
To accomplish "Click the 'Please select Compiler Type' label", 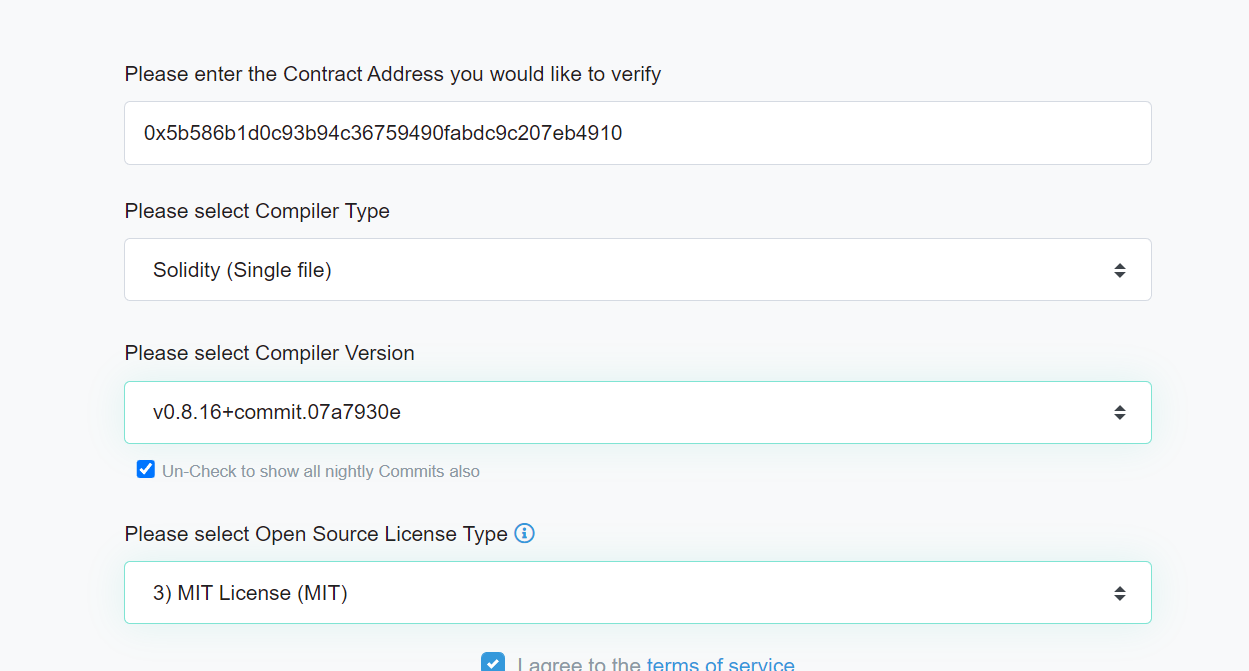I will [x=257, y=211].
